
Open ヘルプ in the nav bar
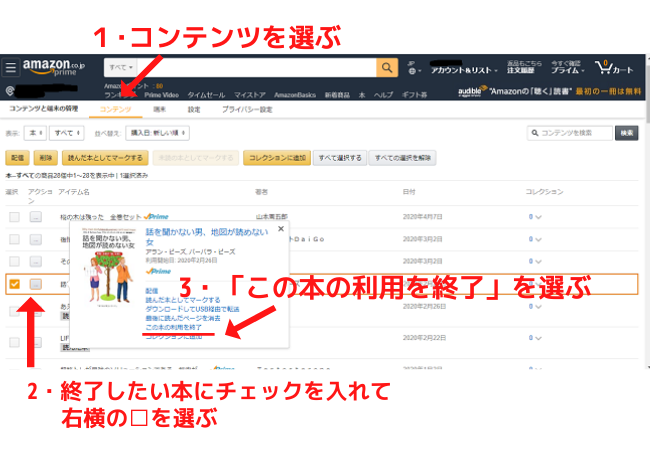click(x=383, y=95)
